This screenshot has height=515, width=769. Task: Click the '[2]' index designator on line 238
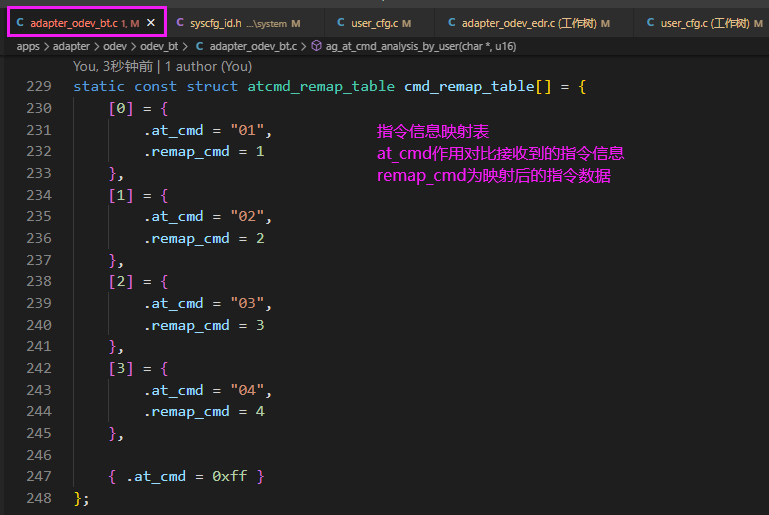pyautogui.click(x=121, y=282)
